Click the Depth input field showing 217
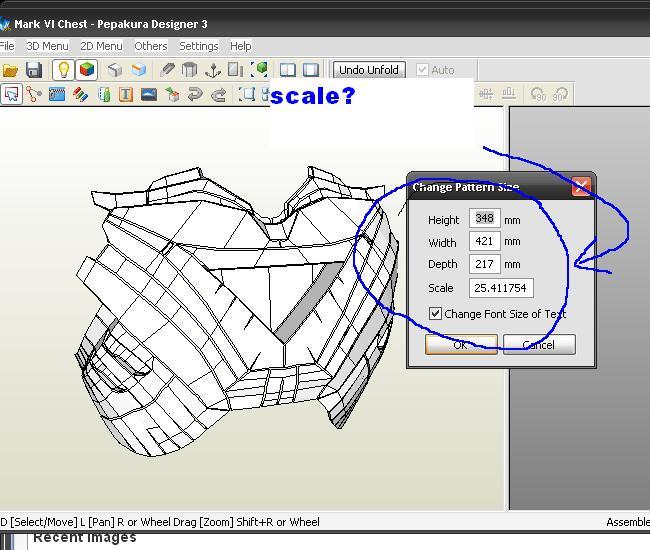 pos(484,264)
